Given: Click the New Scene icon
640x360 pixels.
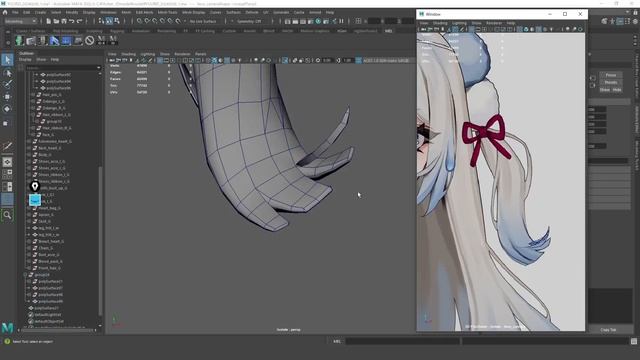Looking at the screenshot, I should [x=48, y=21].
